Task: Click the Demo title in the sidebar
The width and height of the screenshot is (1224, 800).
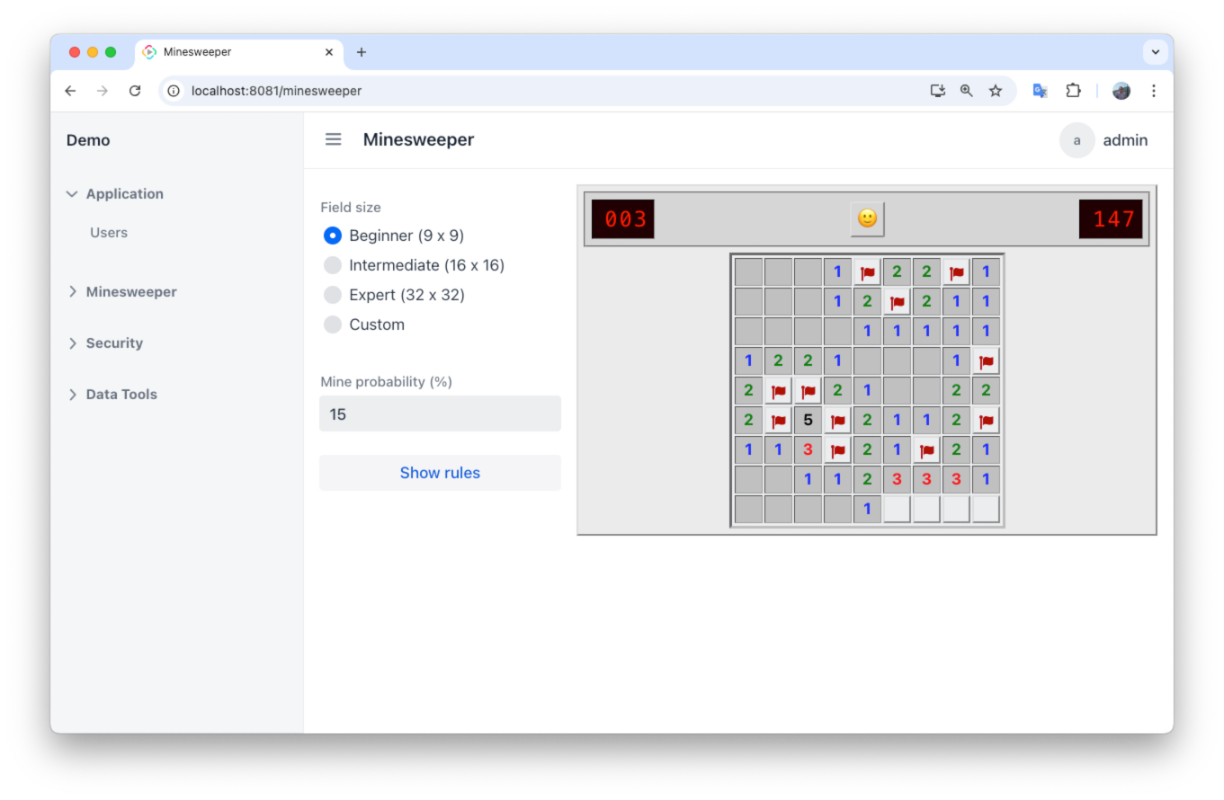Action: pyautogui.click(x=88, y=141)
